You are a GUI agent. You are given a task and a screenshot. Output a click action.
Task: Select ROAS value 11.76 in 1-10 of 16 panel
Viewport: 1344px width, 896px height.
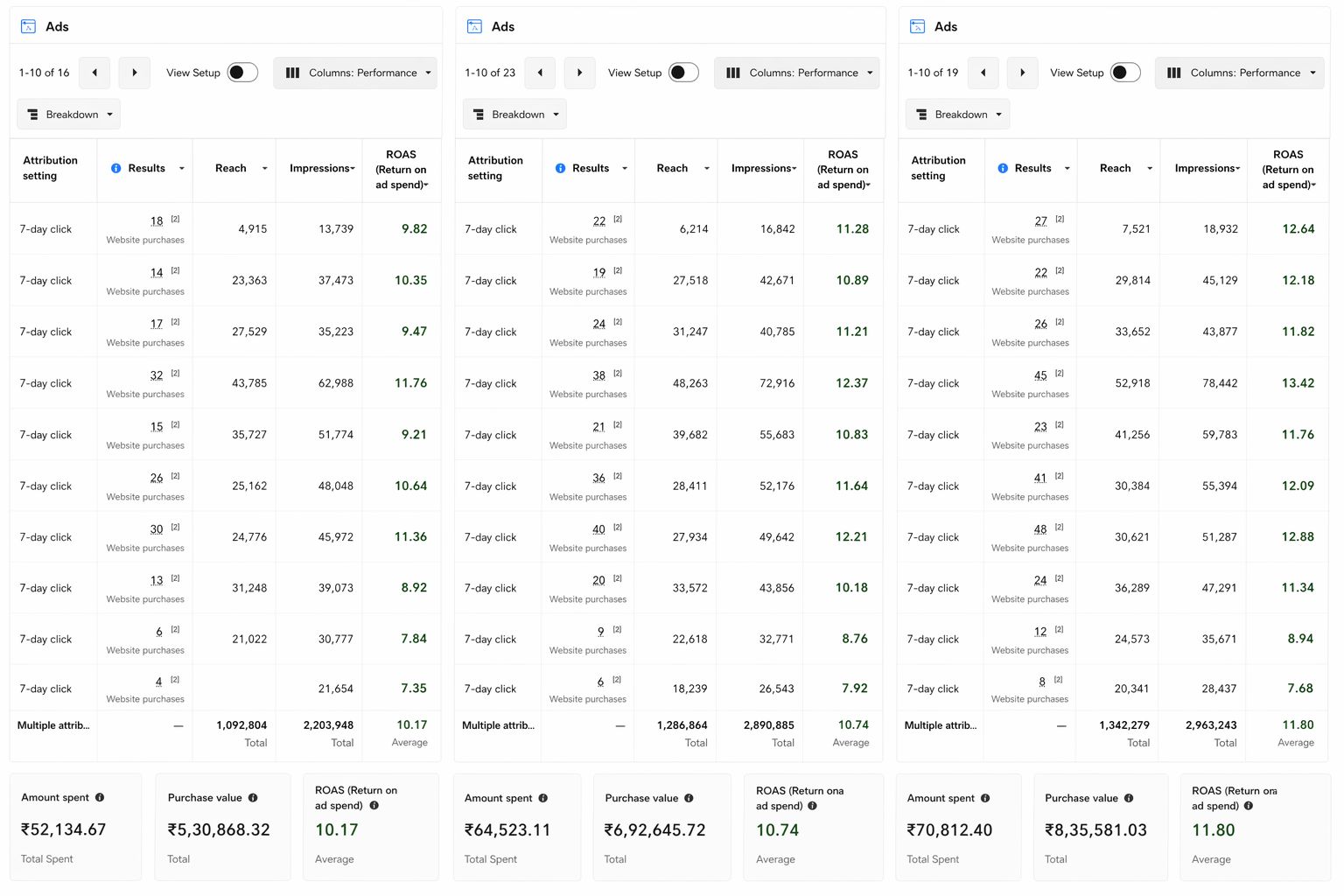click(410, 383)
